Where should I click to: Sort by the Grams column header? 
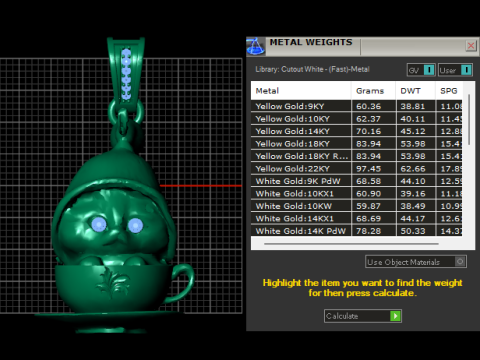click(373, 91)
